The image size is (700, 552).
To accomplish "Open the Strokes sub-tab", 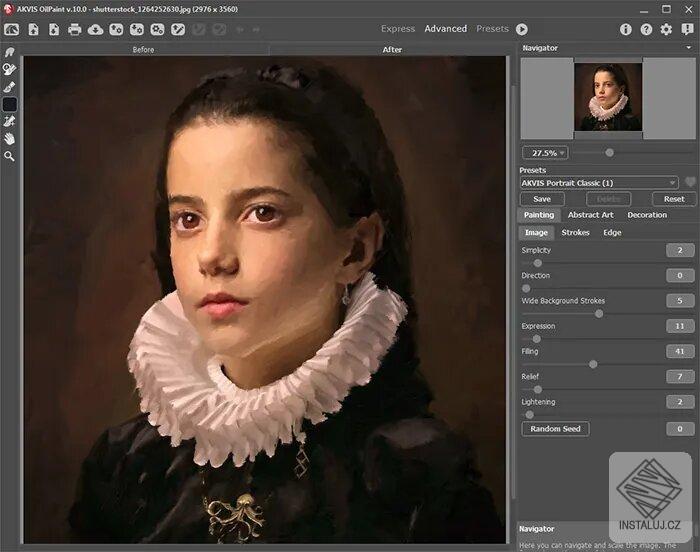I will [575, 233].
